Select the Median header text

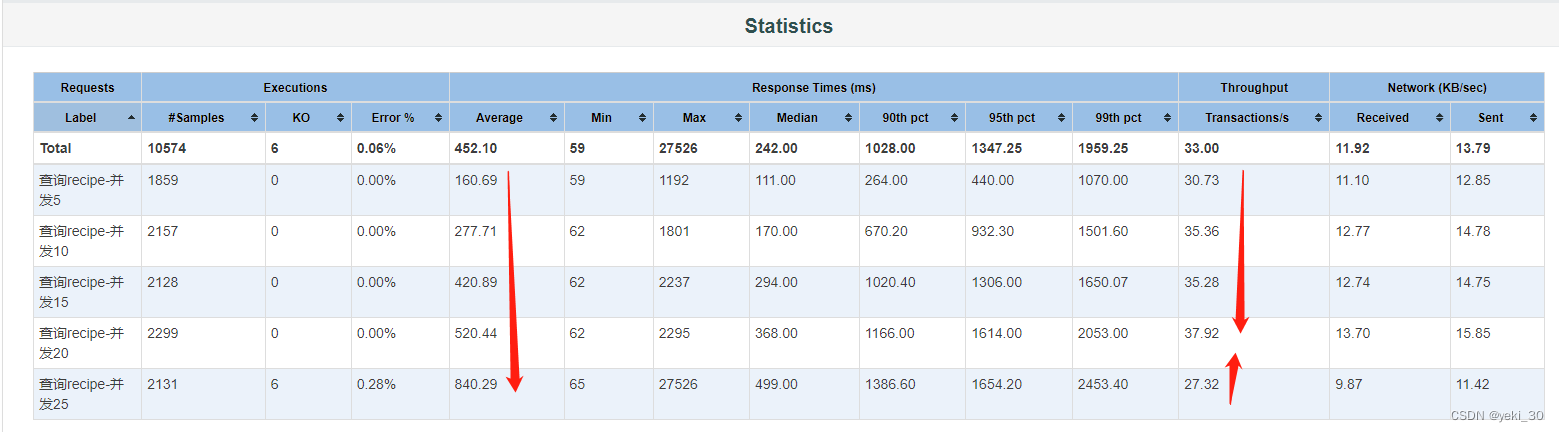click(797, 118)
